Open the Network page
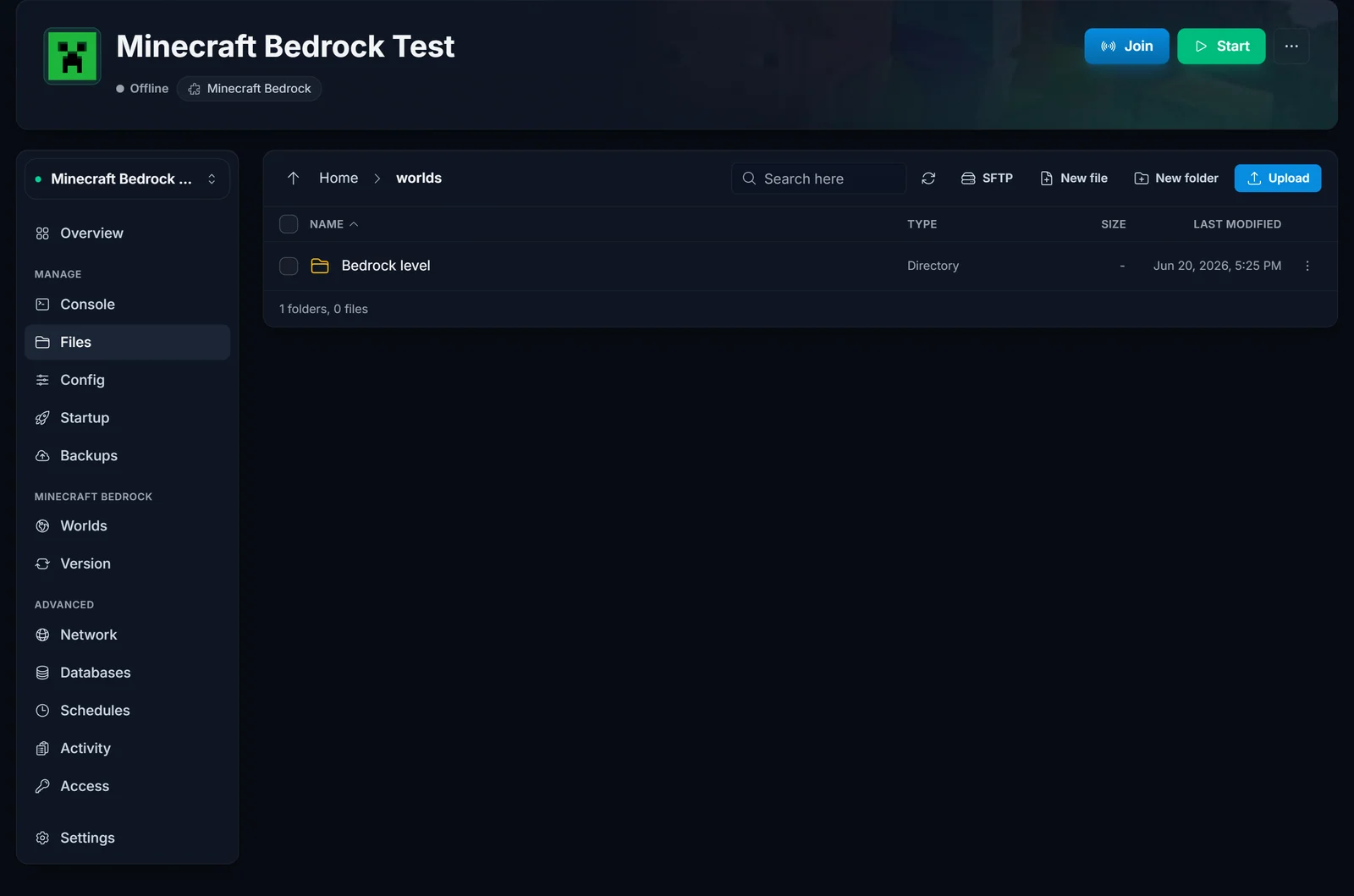The image size is (1354, 896). (x=127, y=635)
